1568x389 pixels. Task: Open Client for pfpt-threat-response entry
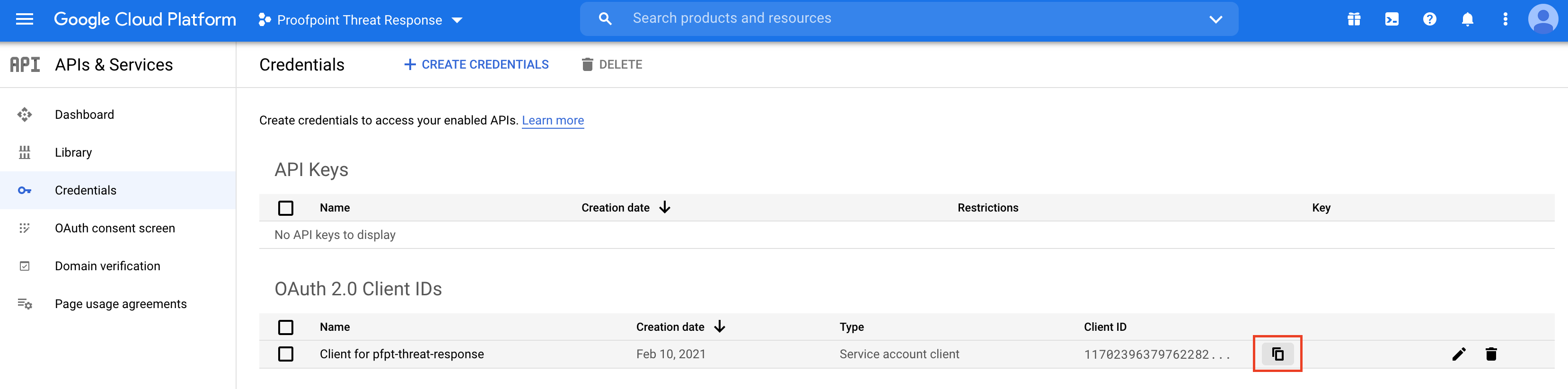[402, 354]
